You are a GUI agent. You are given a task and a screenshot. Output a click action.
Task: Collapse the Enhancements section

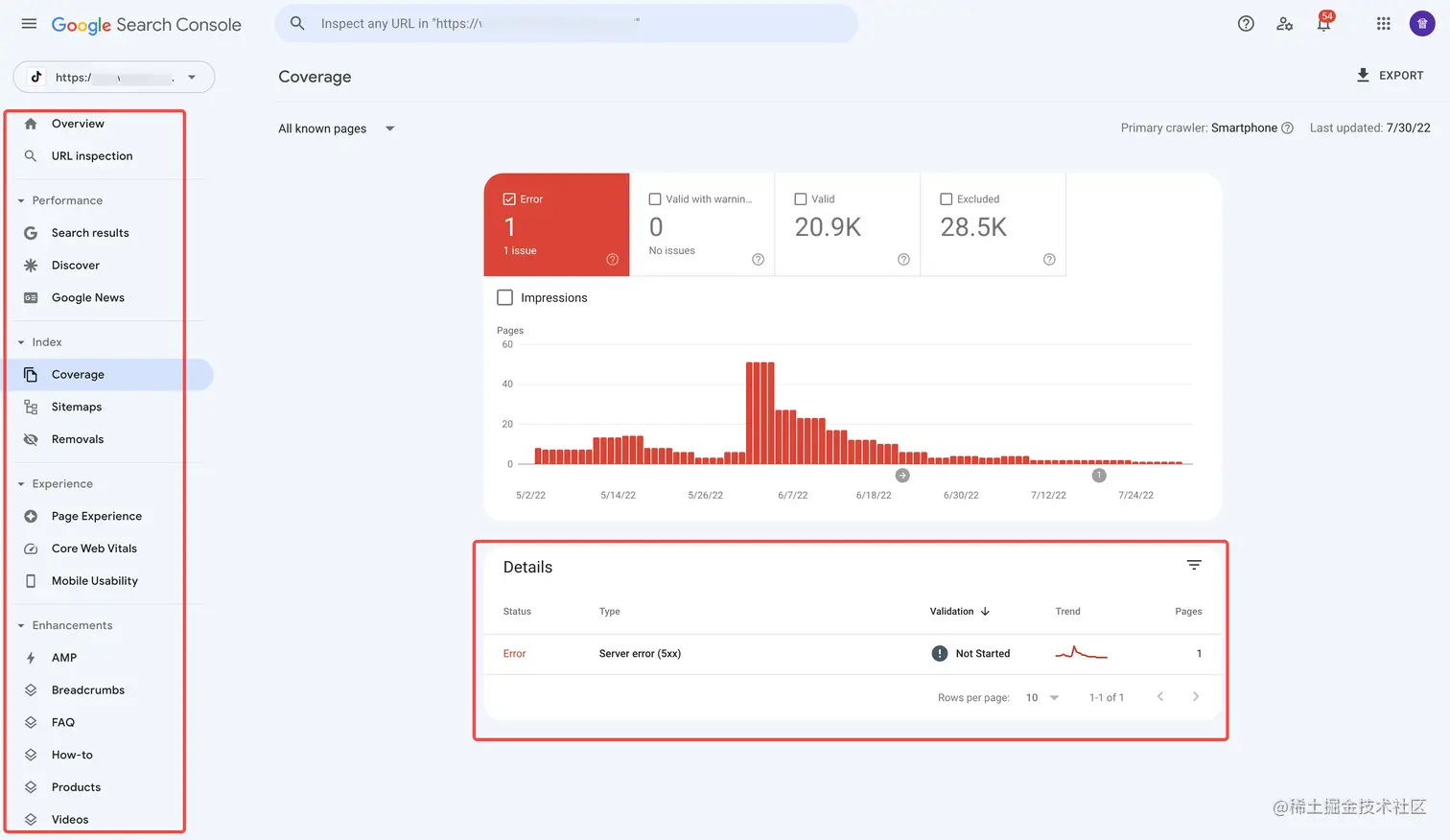[21, 625]
